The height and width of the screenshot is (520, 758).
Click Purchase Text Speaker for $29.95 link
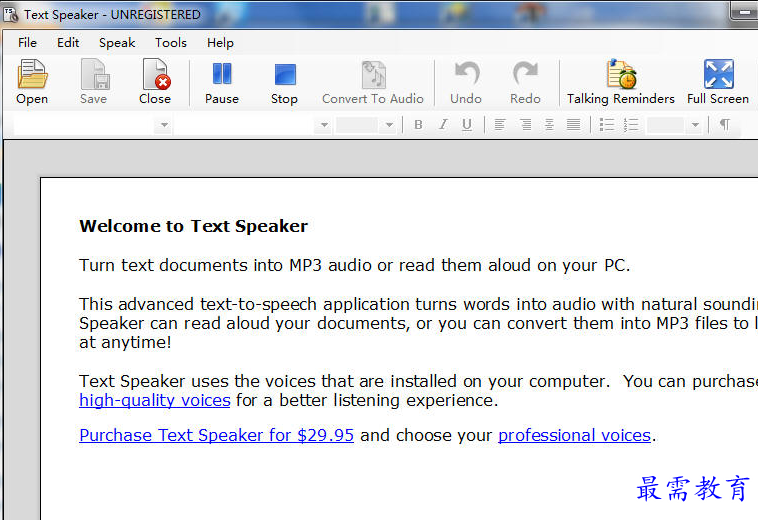[217, 435]
